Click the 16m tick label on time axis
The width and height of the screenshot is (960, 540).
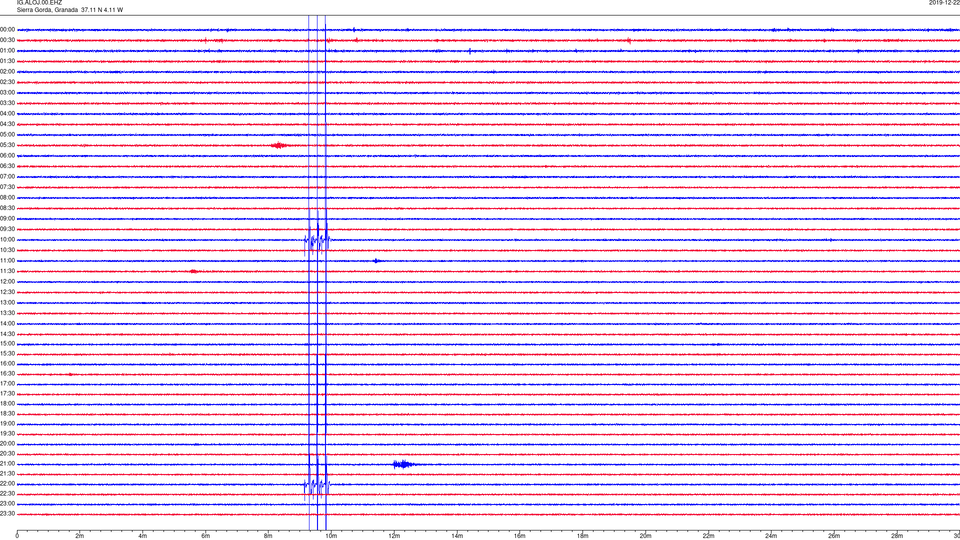pyautogui.click(x=520, y=536)
